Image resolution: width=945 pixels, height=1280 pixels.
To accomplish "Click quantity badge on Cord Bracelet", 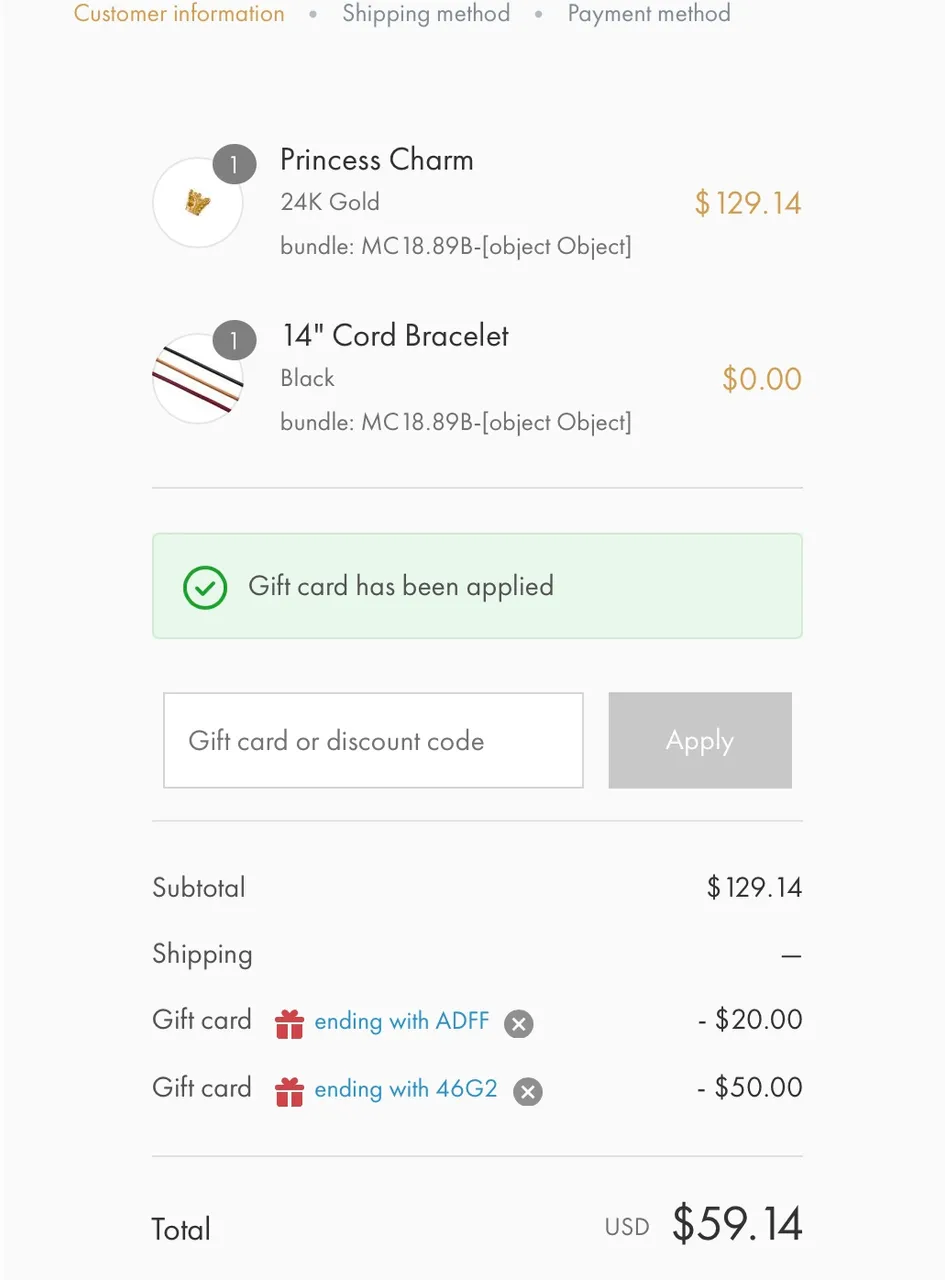I will pyautogui.click(x=235, y=342).
